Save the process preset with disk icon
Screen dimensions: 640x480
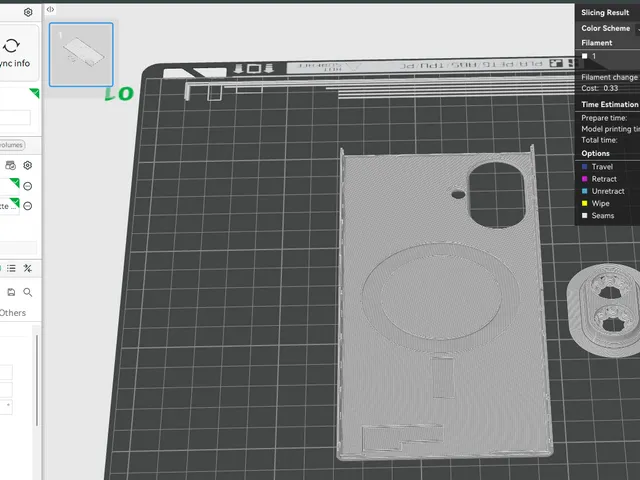[11, 292]
